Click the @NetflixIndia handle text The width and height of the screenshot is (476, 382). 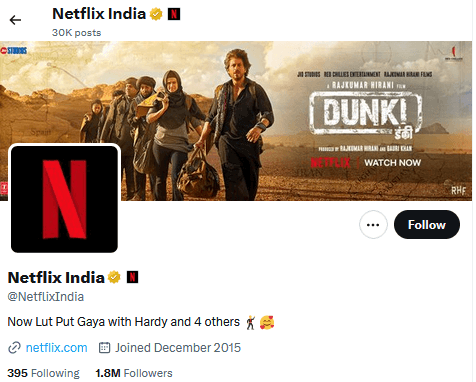[x=46, y=297]
